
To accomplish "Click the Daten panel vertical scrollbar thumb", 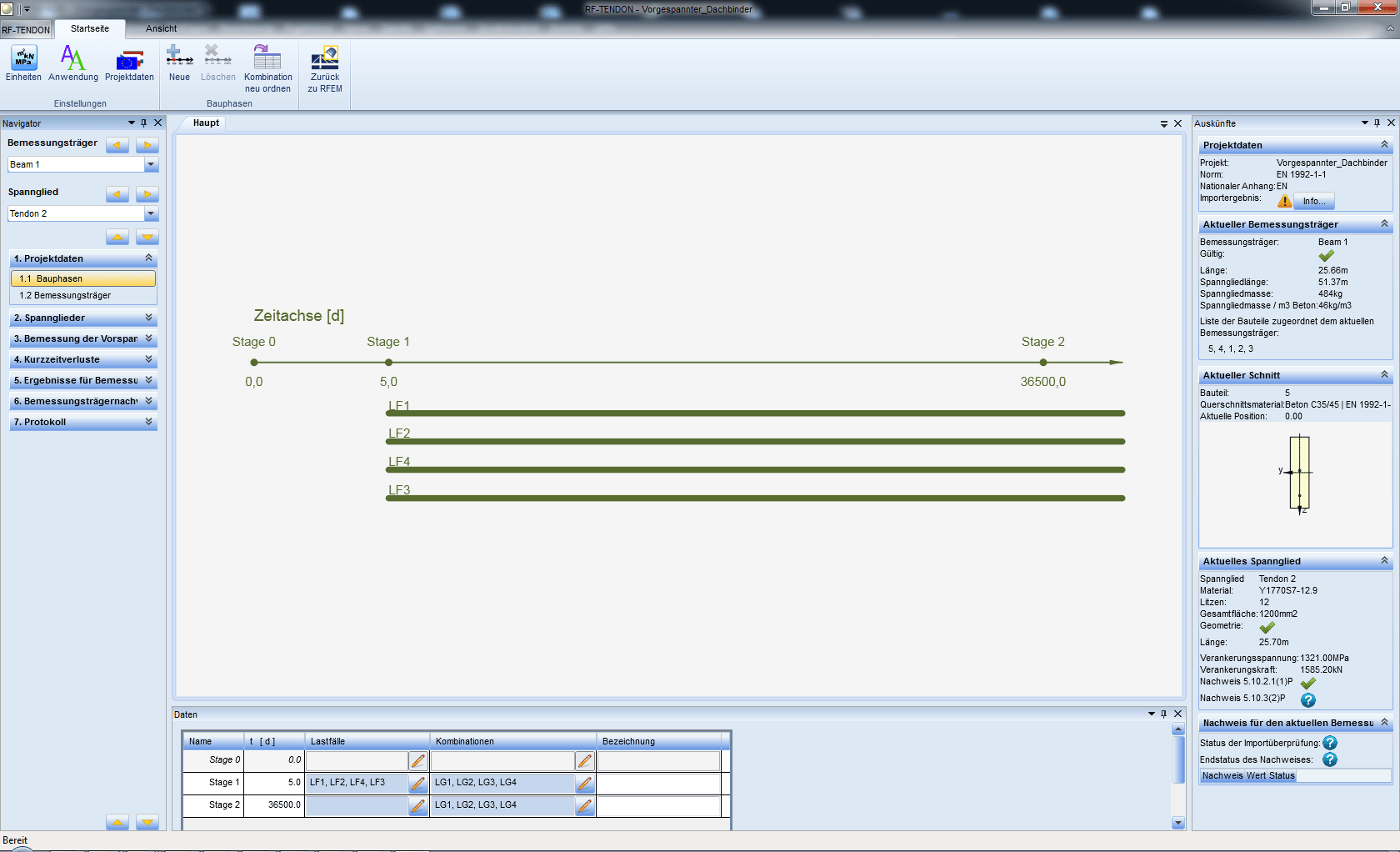I will pyautogui.click(x=1178, y=759).
